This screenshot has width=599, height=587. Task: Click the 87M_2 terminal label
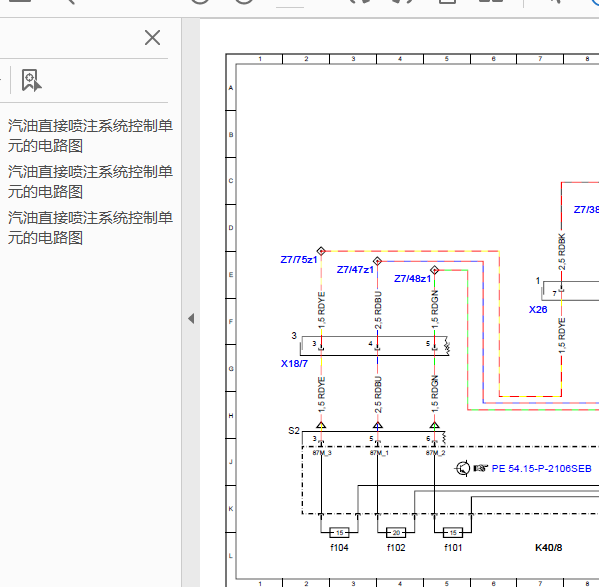435,453
